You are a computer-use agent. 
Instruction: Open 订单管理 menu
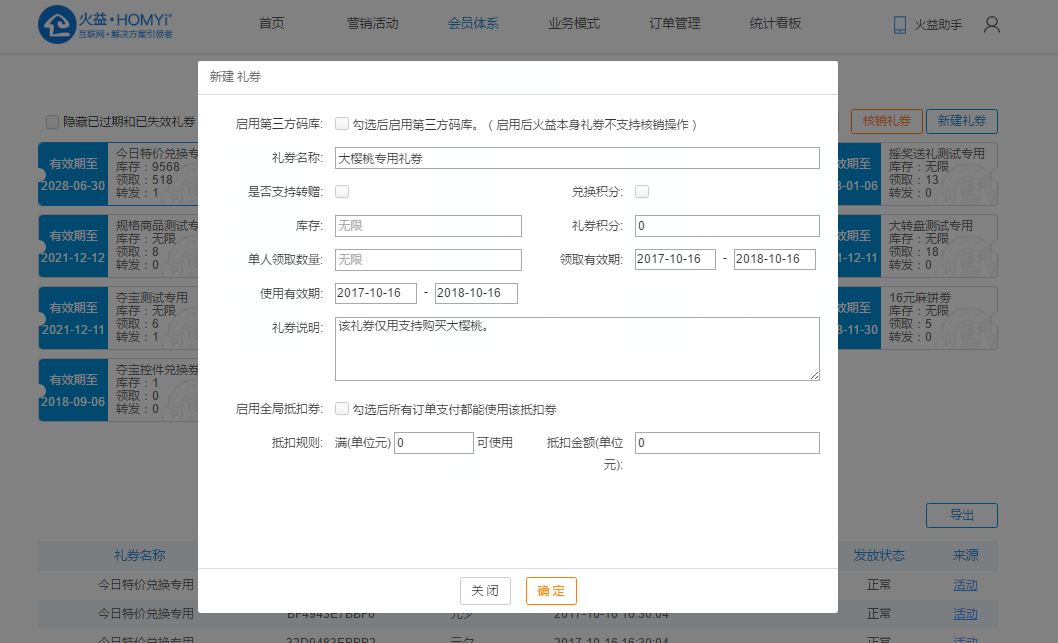(x=674, y=24)
